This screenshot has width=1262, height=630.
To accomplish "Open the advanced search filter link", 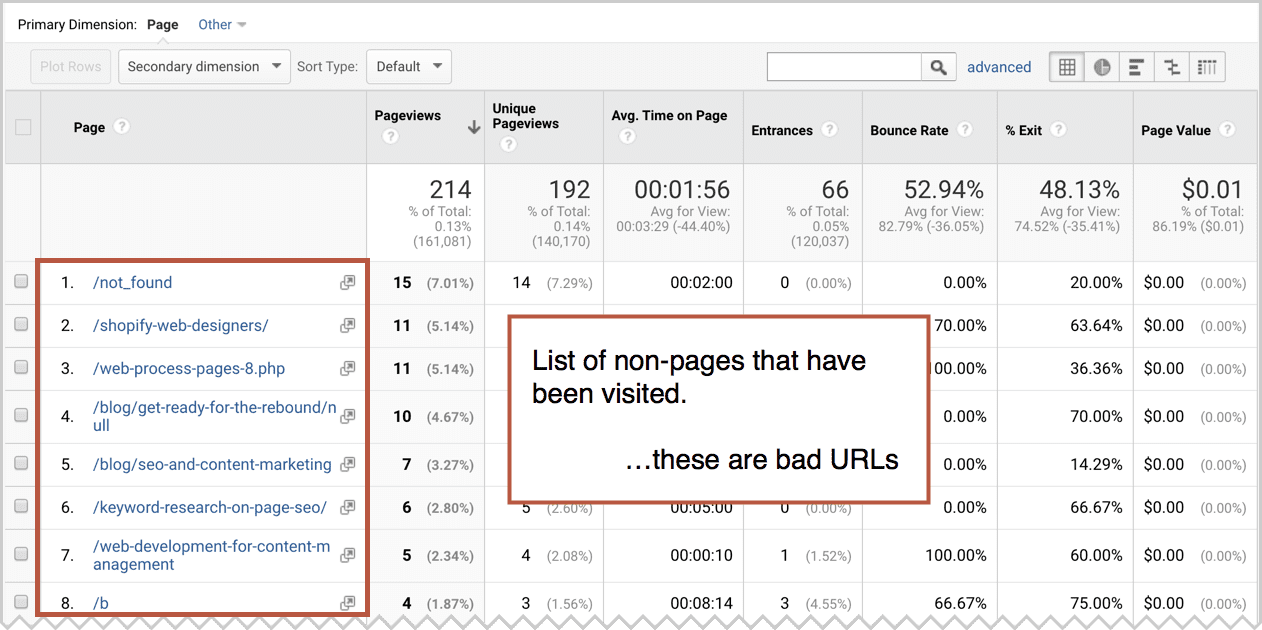I will click(999, 66).
